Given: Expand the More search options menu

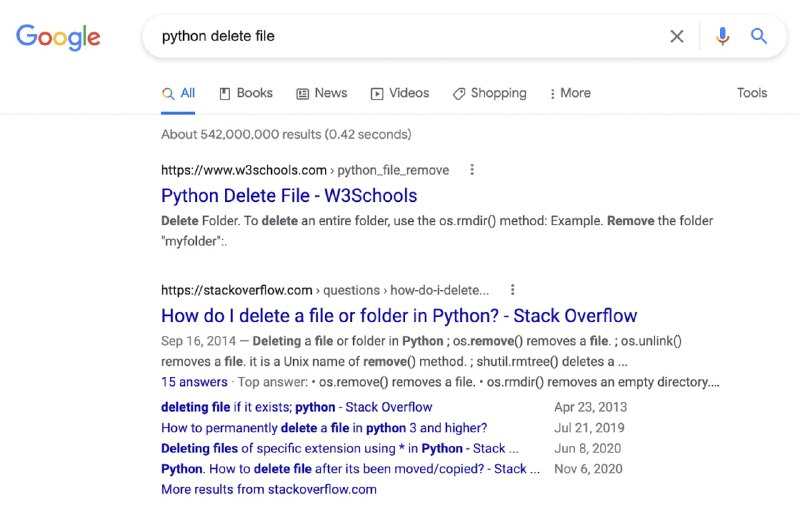Looking at the screenshot, I should 570,93.
